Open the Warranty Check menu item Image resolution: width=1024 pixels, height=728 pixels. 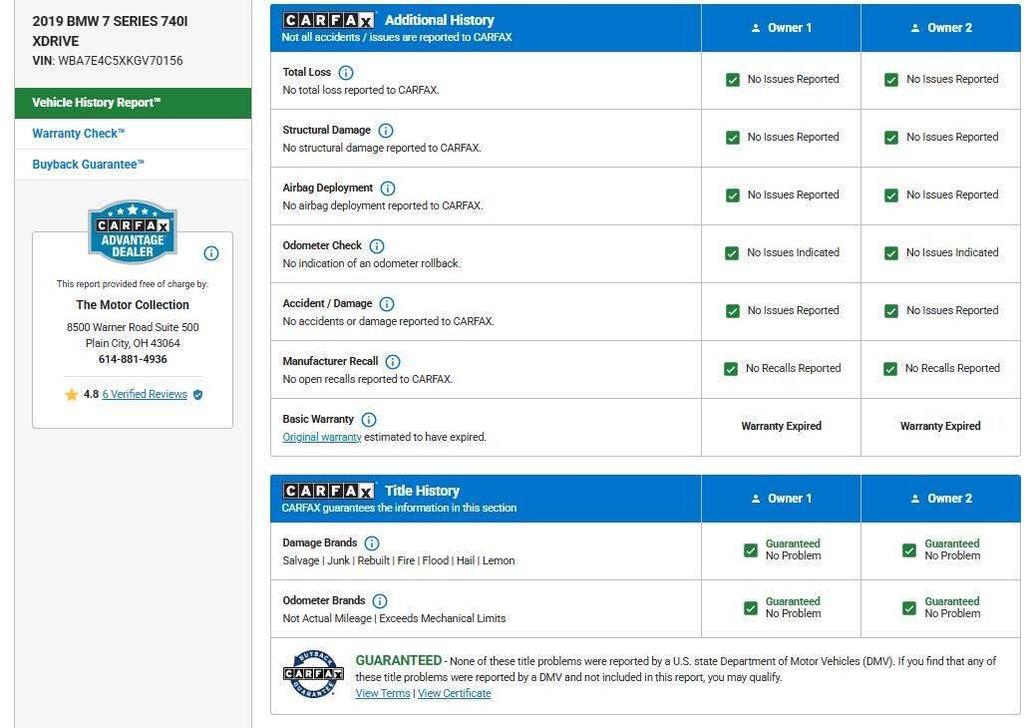tap(78, 134)
